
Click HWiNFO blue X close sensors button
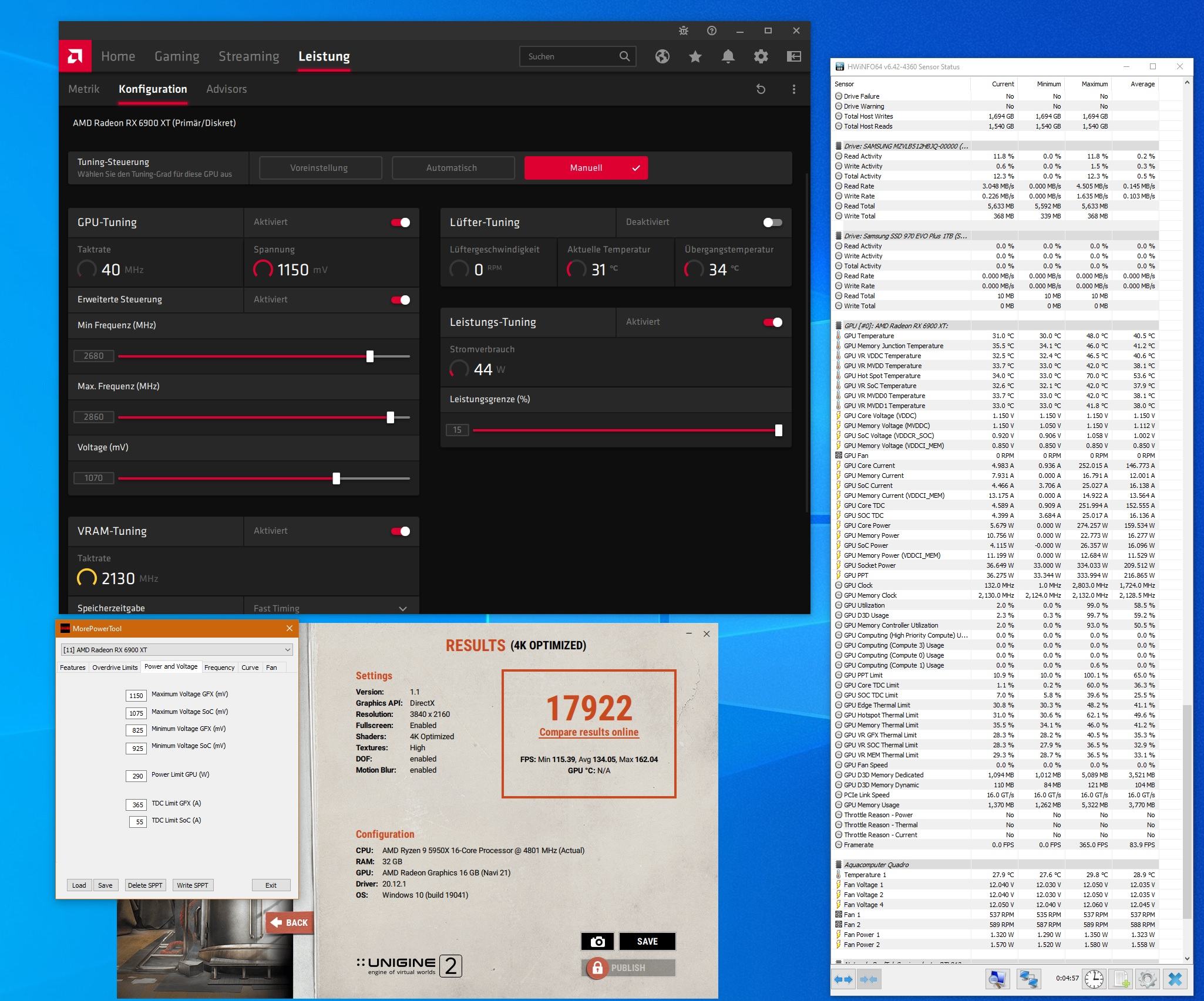pyautogui.click(x=1175, y=979)
